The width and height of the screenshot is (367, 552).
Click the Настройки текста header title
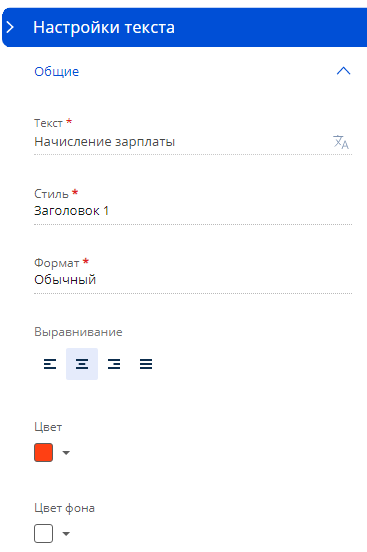[x=104, y=27]
